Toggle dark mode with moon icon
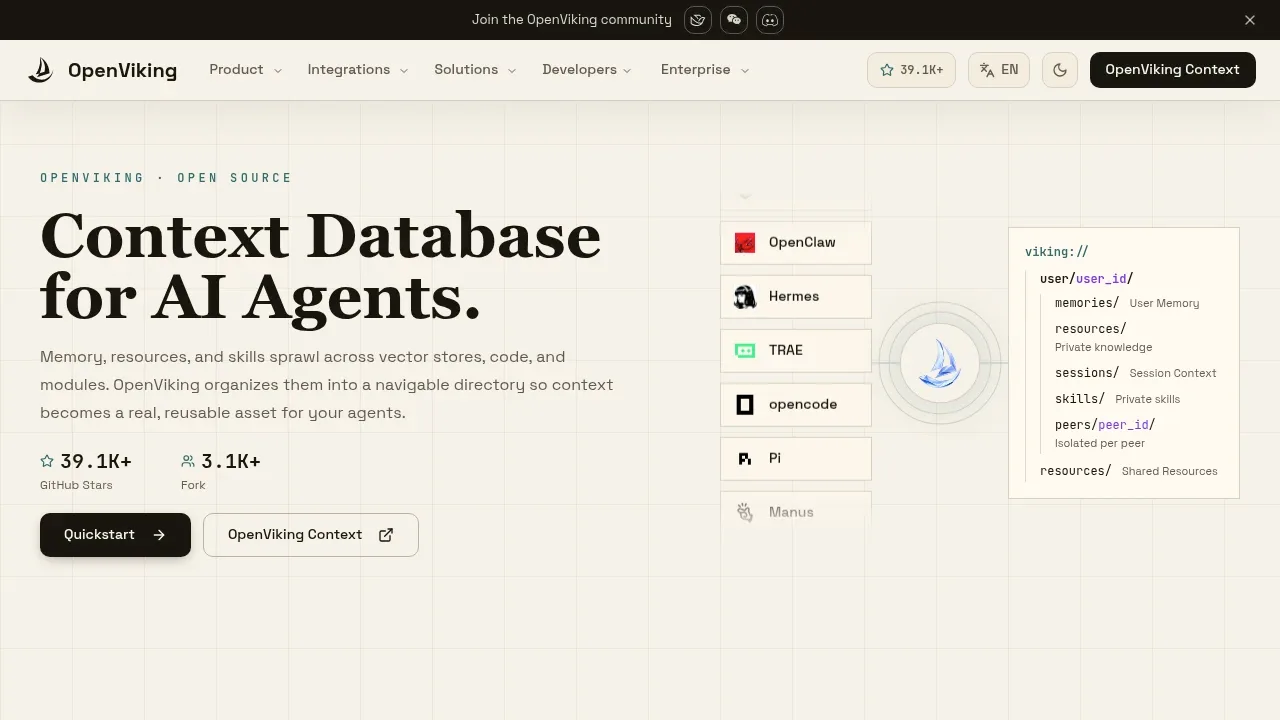Image resolution: width=1280 pixels, height=720 pixels. point(1060,70)
